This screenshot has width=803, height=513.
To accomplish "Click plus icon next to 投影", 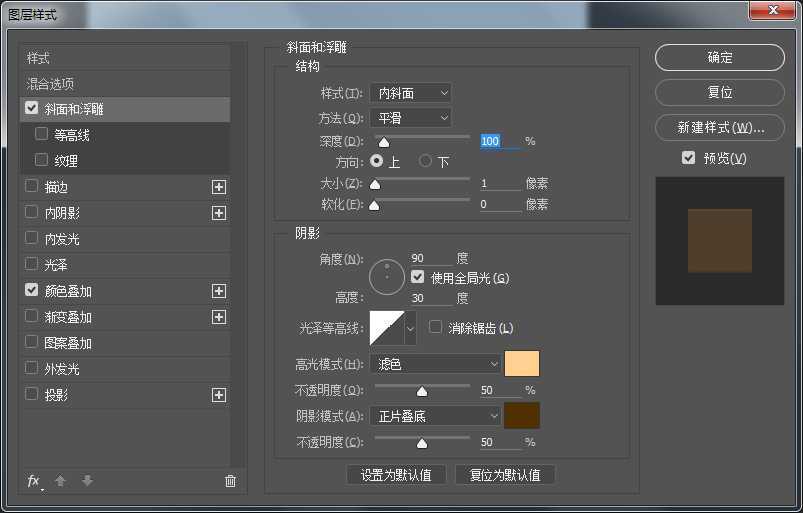I will pos(219,395).
